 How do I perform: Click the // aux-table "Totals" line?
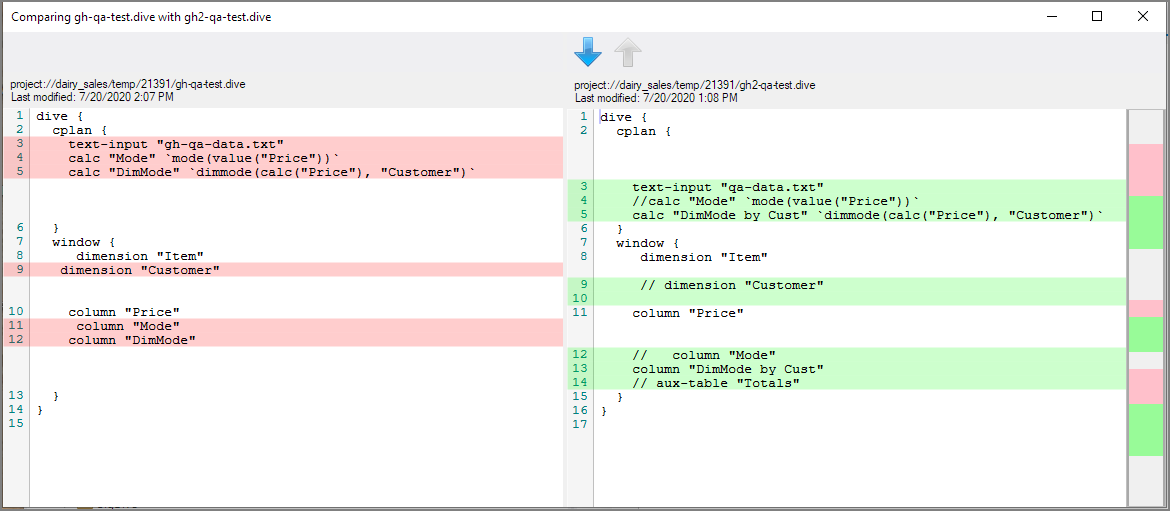[x=715, y=383]
